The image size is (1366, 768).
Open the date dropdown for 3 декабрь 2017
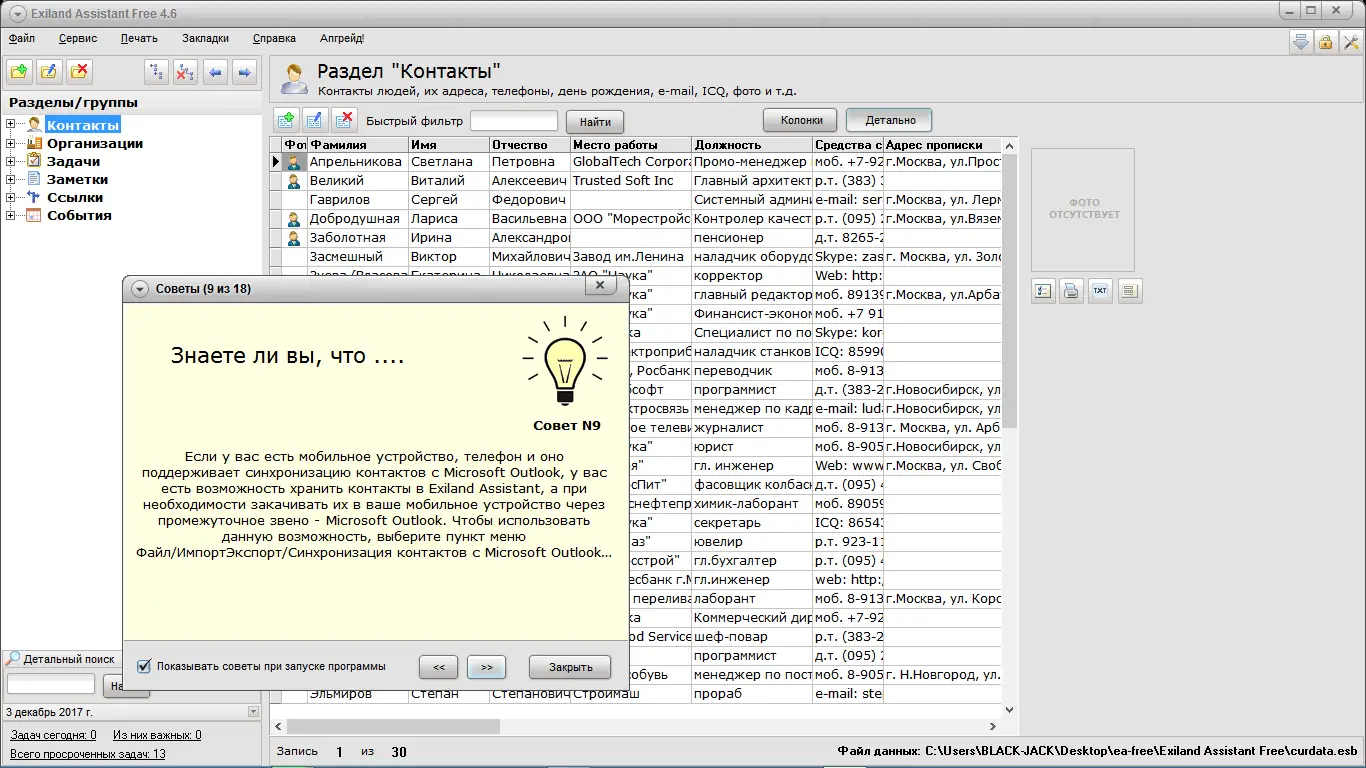253,712
